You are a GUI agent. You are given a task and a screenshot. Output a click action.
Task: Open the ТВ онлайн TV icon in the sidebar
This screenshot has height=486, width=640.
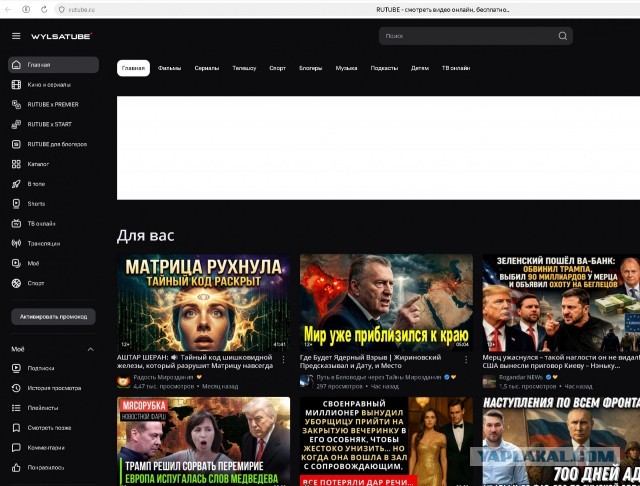[16, 224]
